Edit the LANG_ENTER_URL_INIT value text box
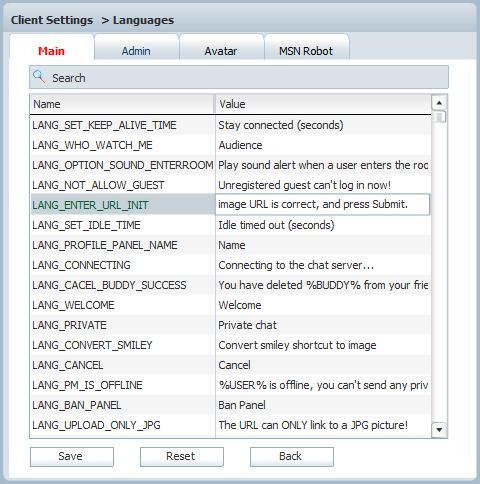The width and height of the screenshot is (480, 484). (322, 204)
